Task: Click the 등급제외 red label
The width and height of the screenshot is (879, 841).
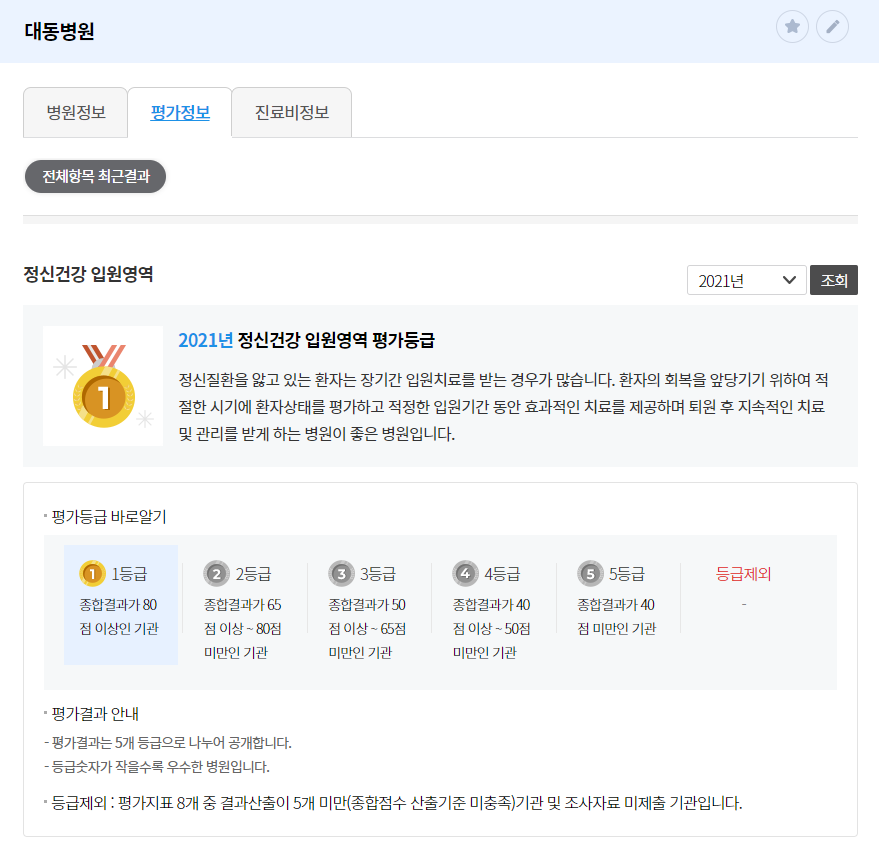Action: [743, 574]
